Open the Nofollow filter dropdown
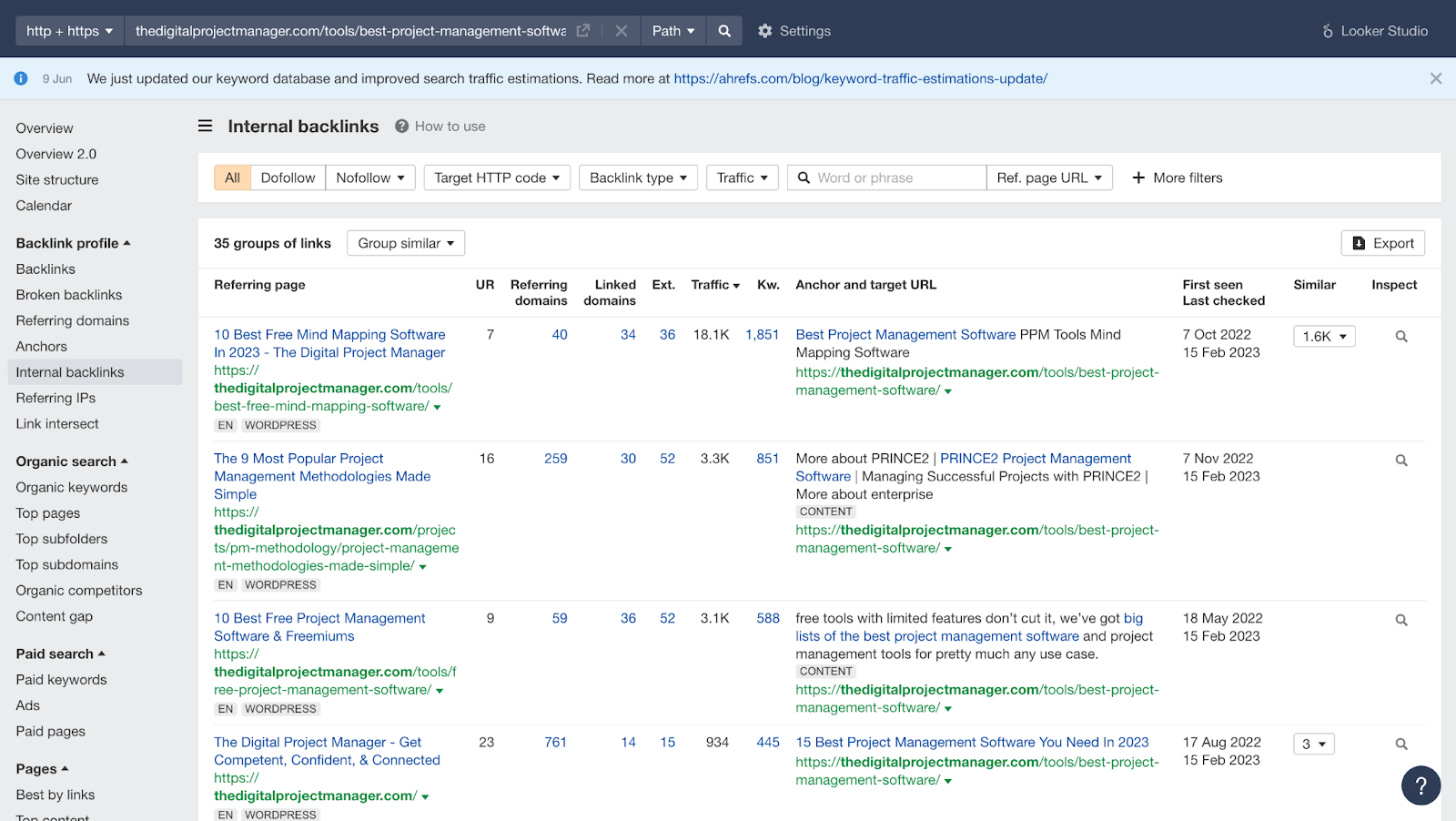The width and height of the screenshot is (1456, 821). (x=370, y=177)
